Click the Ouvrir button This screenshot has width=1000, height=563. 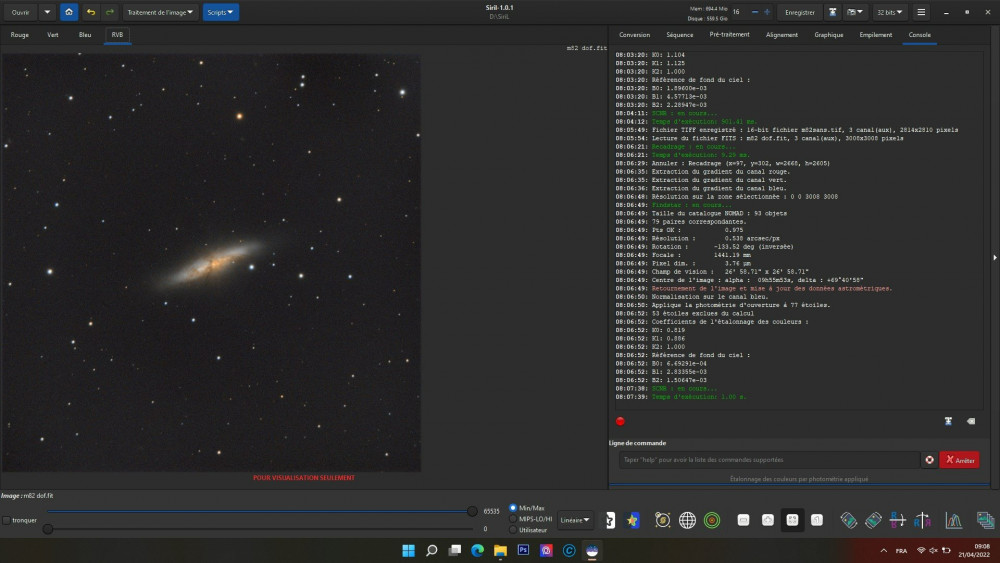(x=20, y=12)
